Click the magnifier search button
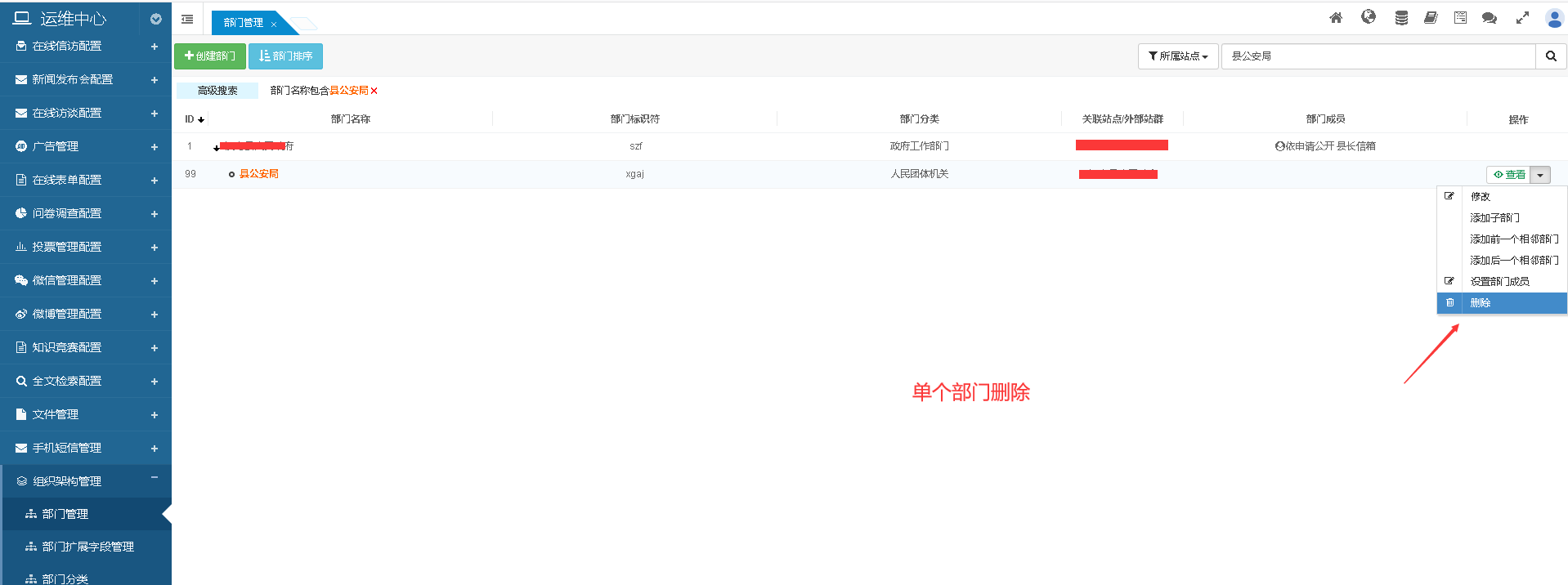 tap(1551, 56)
